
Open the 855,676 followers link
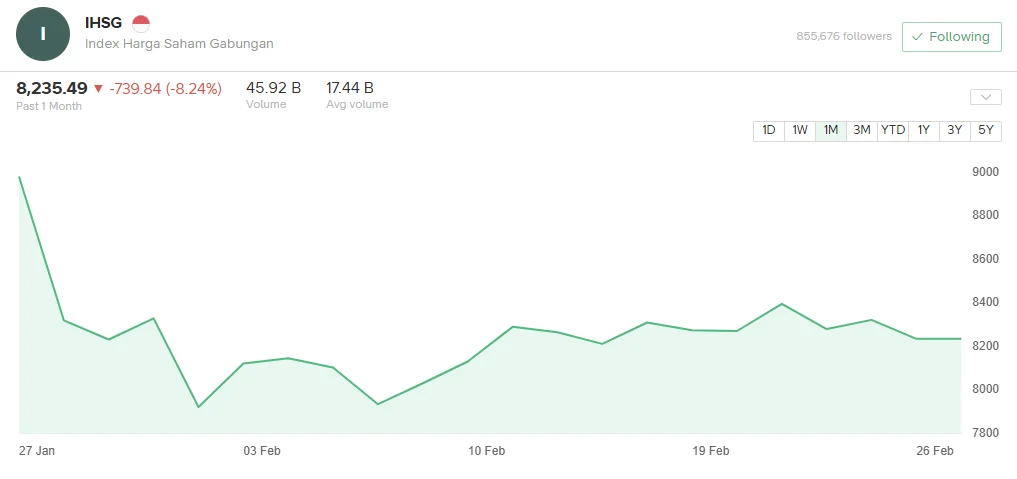pos(844,36)
